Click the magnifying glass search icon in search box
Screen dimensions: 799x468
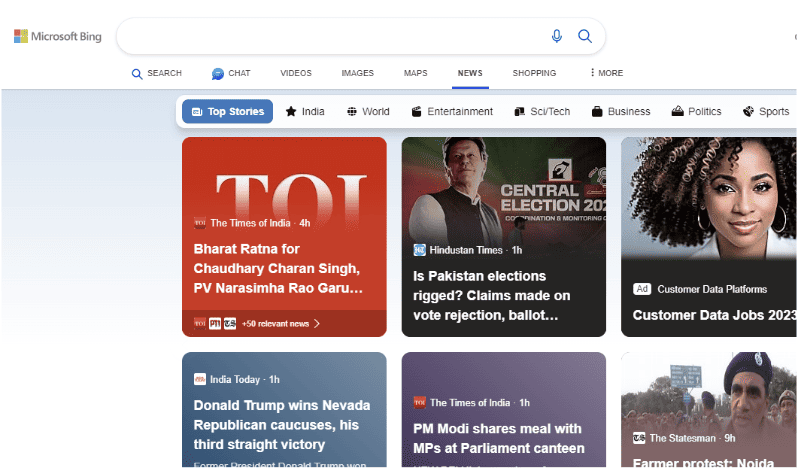click(584, 36)
